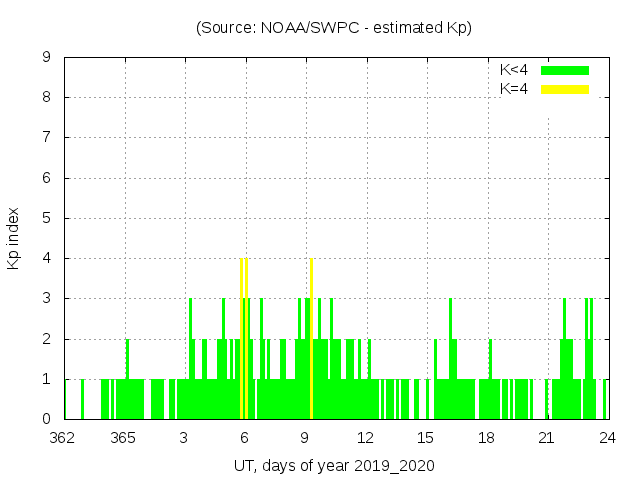Viewport: 640px width, 480px height.
Task: Click the y-axis tick label 9
Action: coord(47,57)
